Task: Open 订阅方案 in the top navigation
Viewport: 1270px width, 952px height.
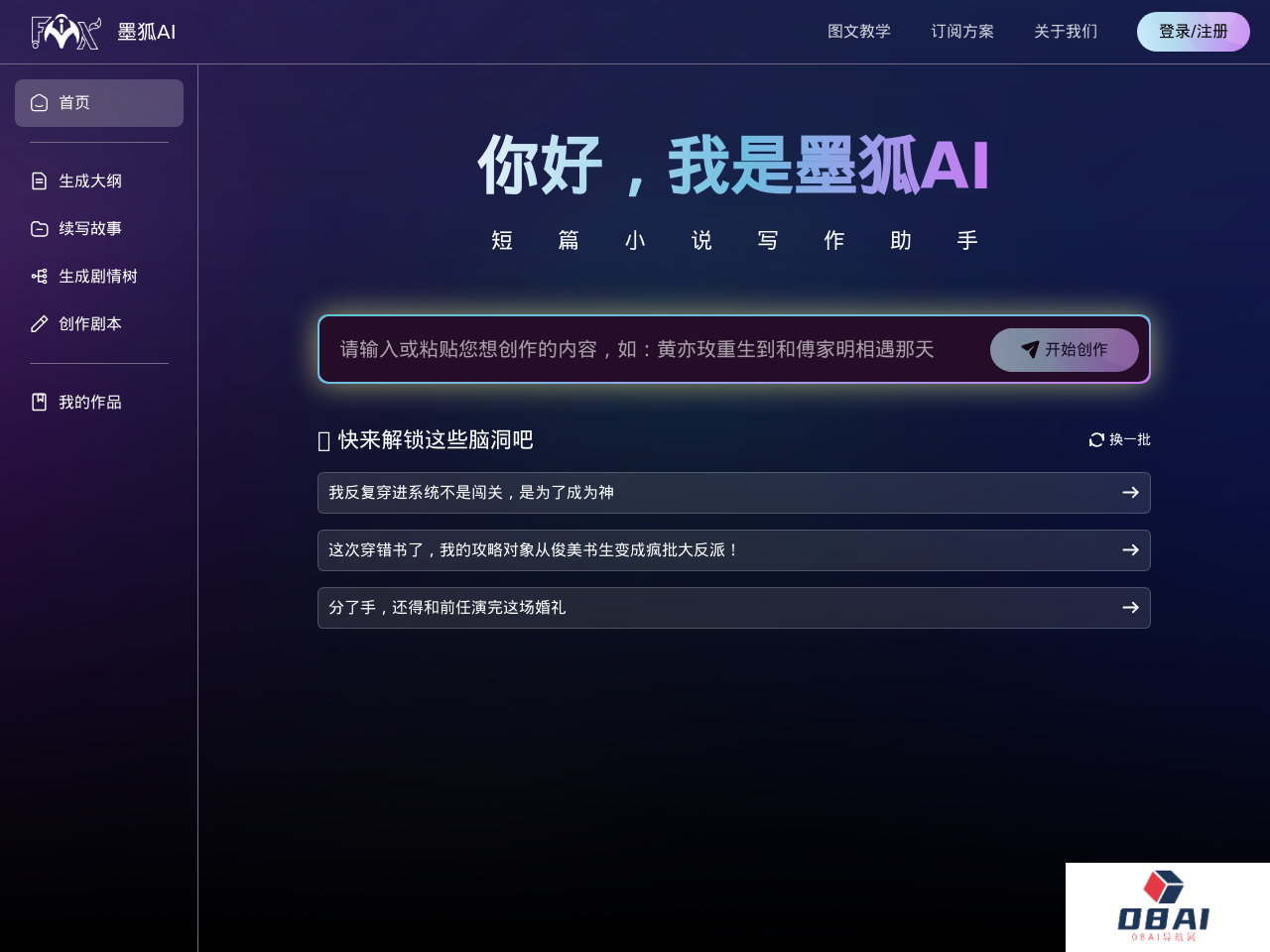Action: coord(961,32)
